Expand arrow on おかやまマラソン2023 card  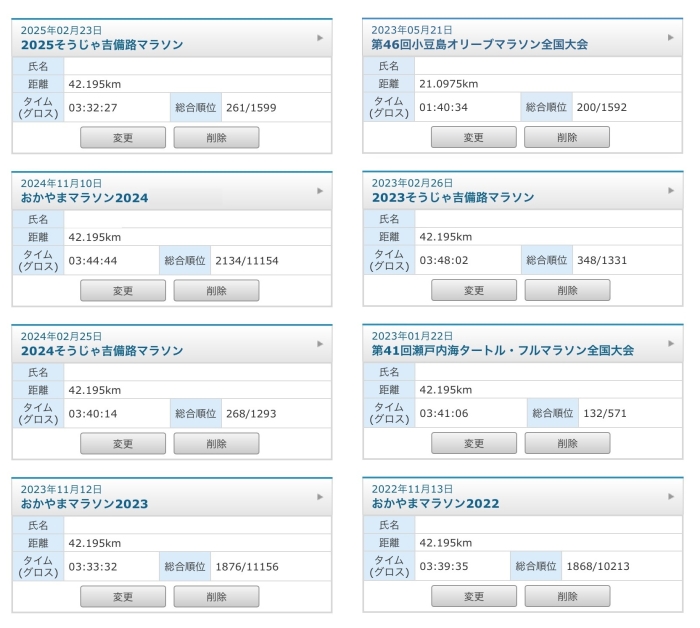point(320,497)
